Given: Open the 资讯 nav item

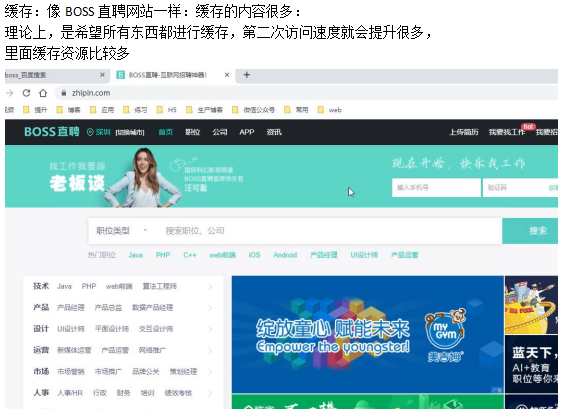Looking at the screenshot, I should coord(274,132).
